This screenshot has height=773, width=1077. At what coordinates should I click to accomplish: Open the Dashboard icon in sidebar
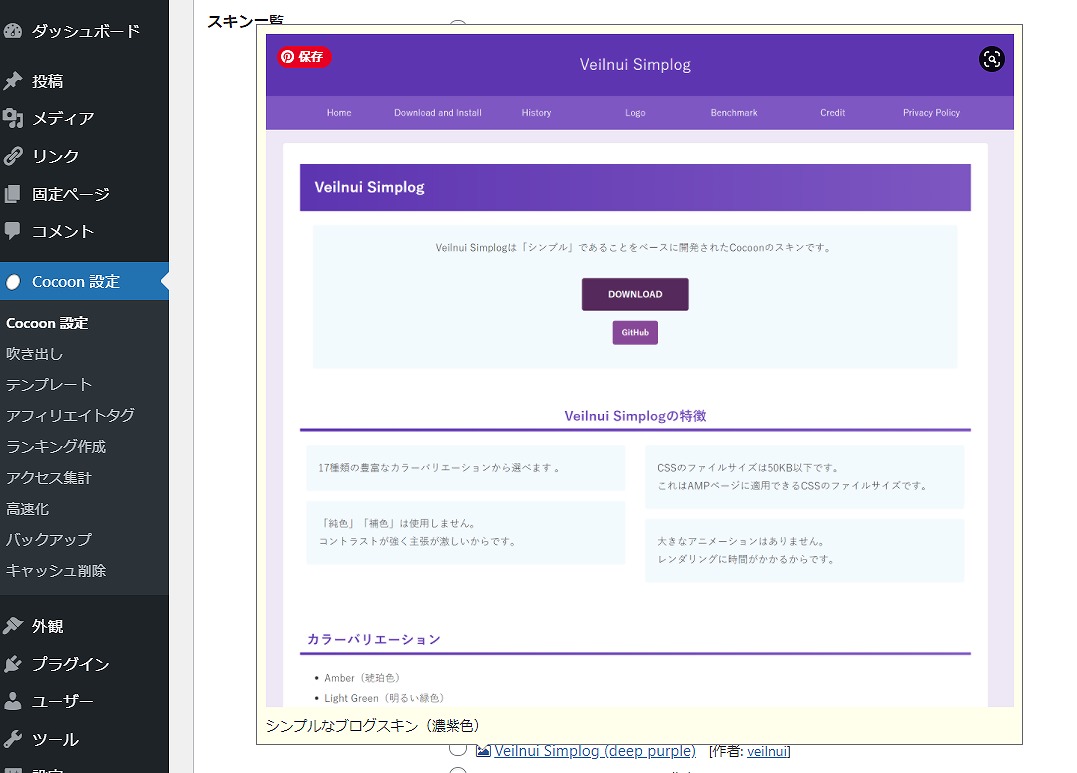[x=12, y=31]
